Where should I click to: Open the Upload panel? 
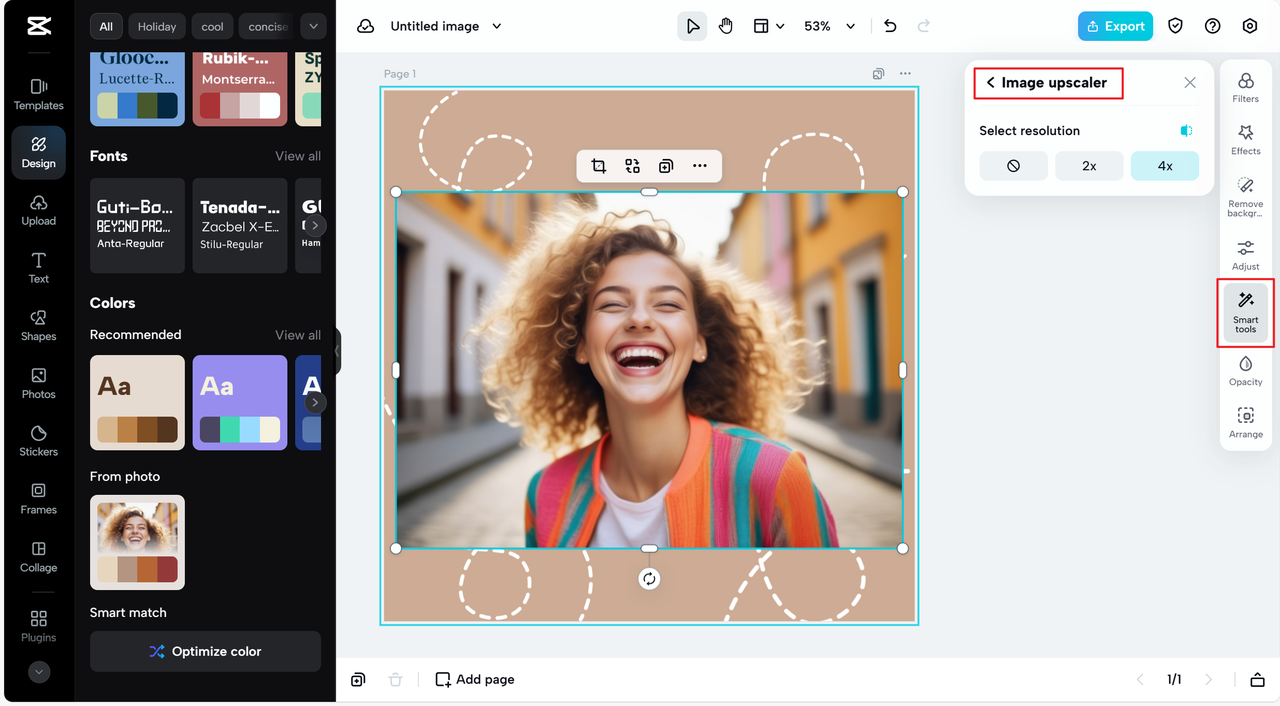tap(39, 210)
